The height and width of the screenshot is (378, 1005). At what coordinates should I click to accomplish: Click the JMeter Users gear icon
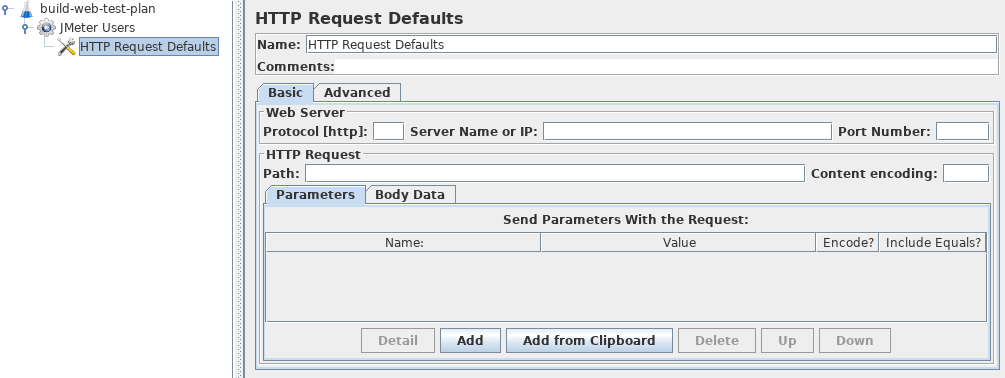[x=46, y=28]
